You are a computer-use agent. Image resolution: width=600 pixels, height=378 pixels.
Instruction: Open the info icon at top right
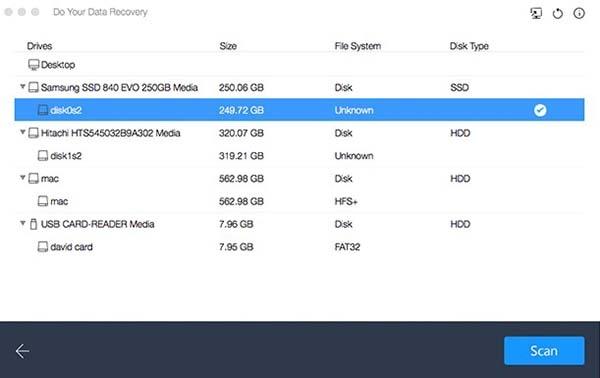(579, 13)
